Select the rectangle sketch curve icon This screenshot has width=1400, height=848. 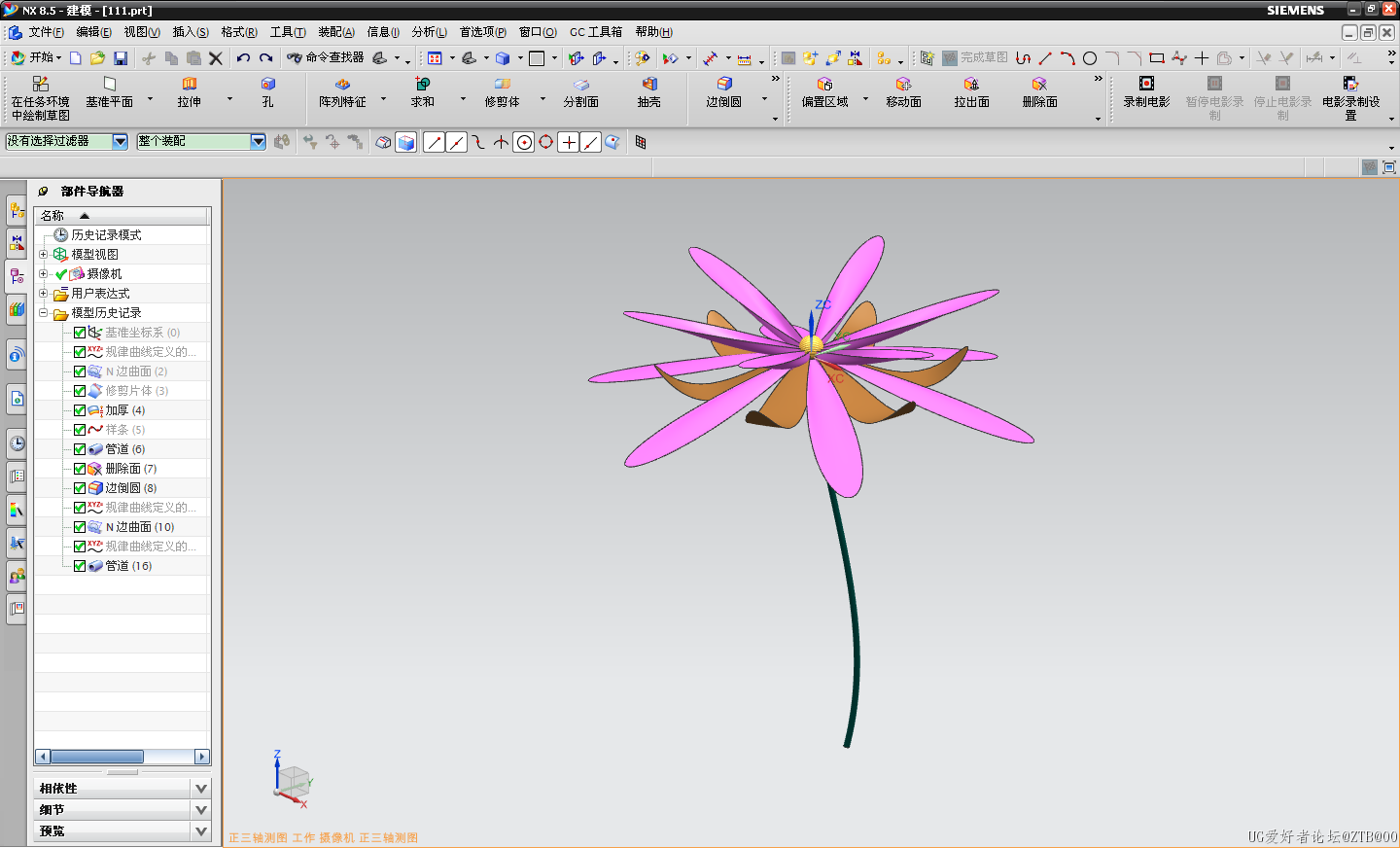(1157, 58)
